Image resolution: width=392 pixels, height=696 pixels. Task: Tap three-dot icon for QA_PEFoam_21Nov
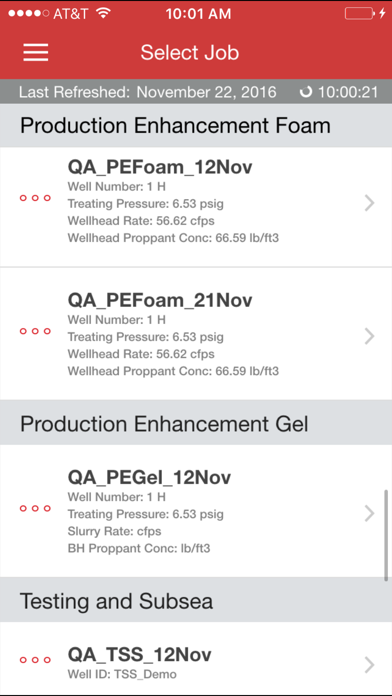(x=35, y=331)
